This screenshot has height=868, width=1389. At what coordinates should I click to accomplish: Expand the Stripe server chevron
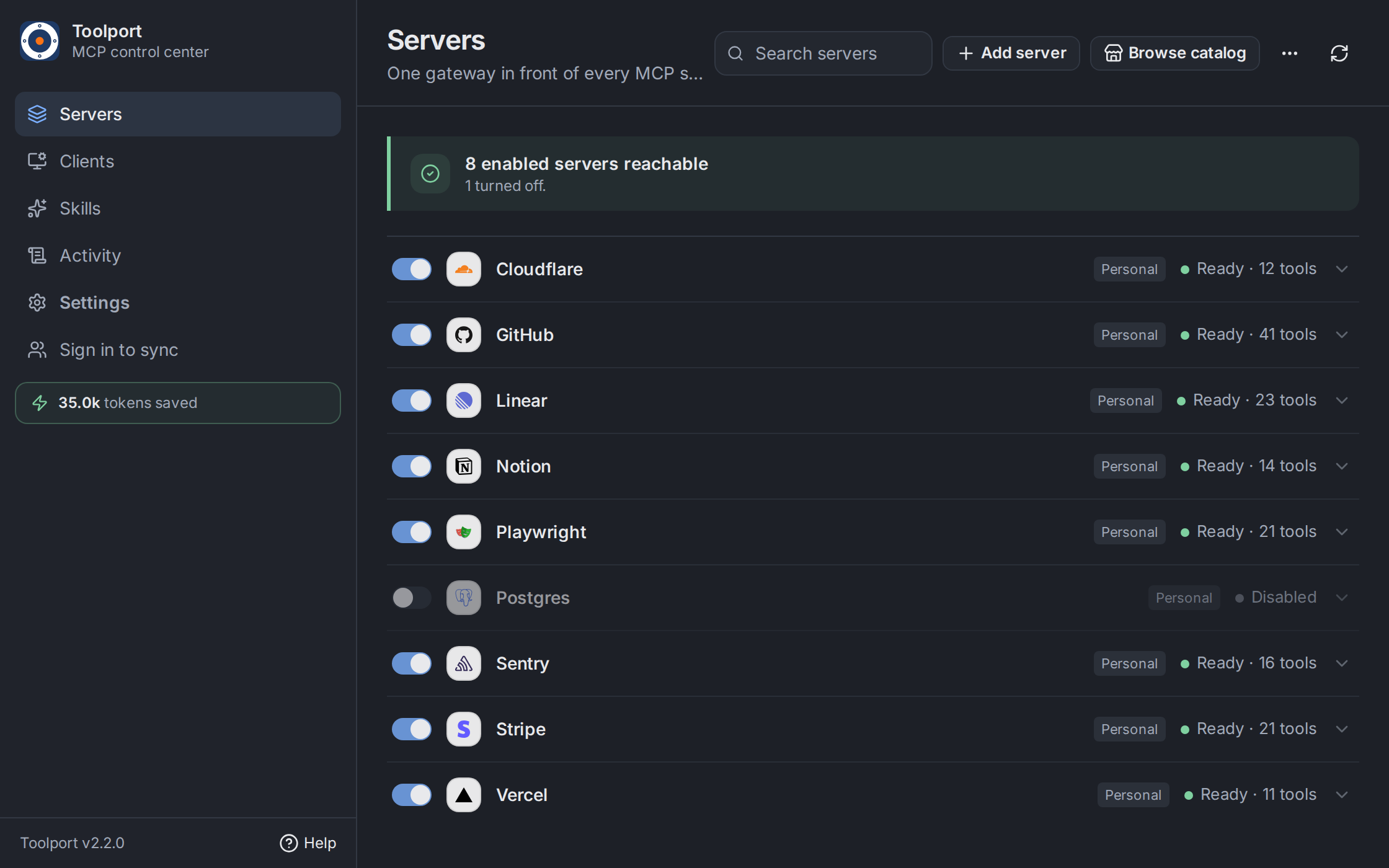pos(1342,729)
